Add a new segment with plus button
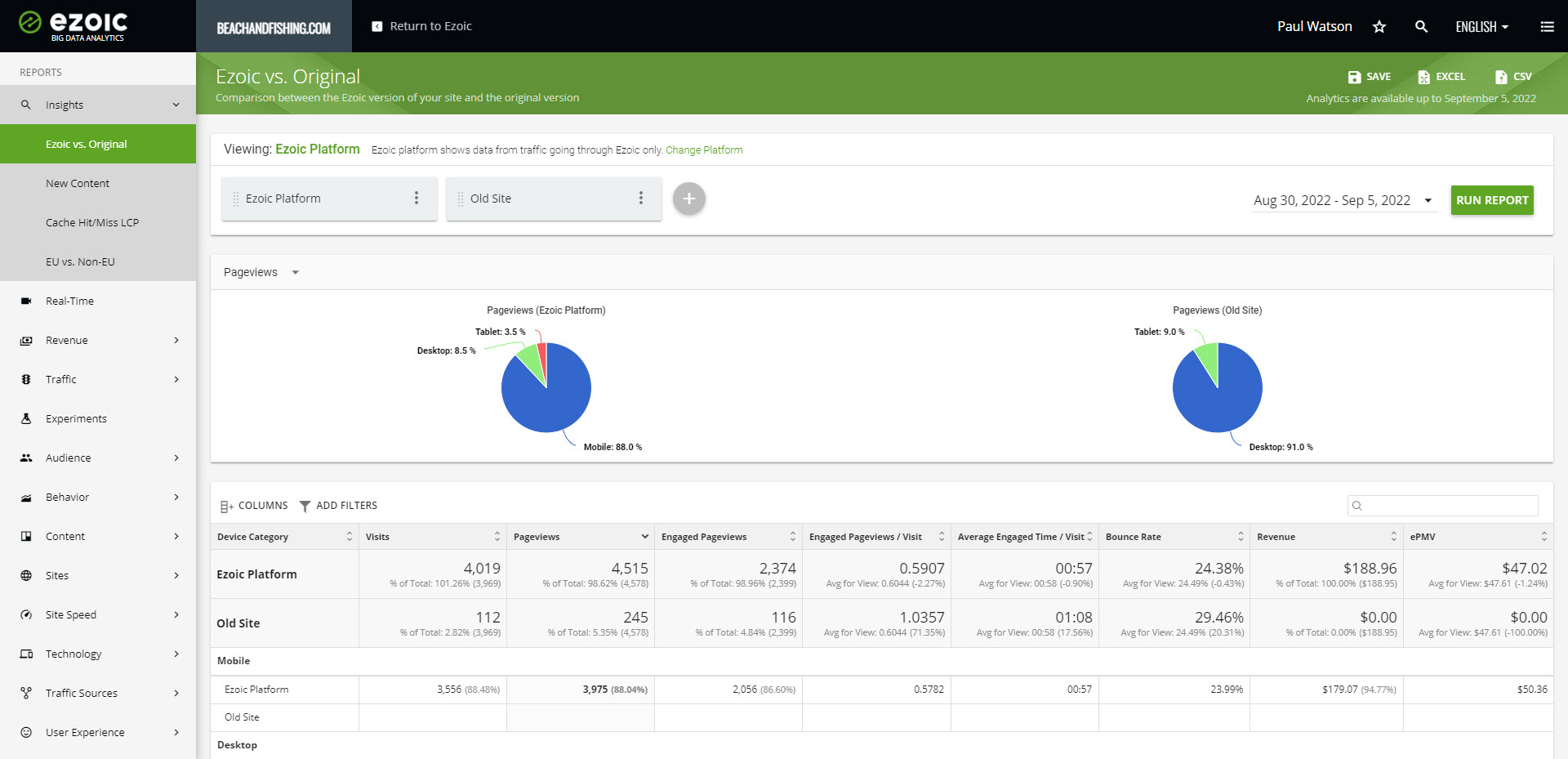This screenshot has height=759, width=1568. tap(688, 199)
